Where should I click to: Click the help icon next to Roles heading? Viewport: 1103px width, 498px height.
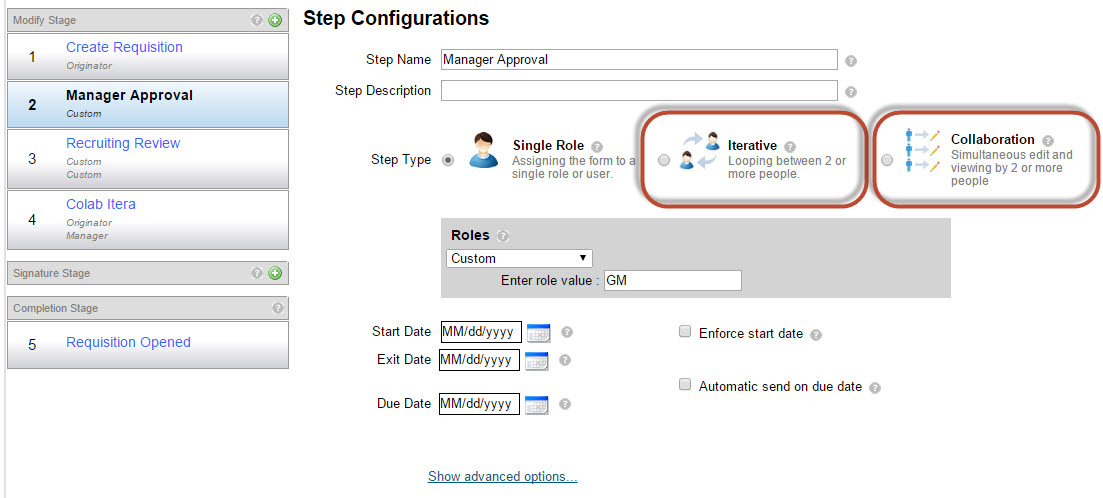click(x=503, y=236)
